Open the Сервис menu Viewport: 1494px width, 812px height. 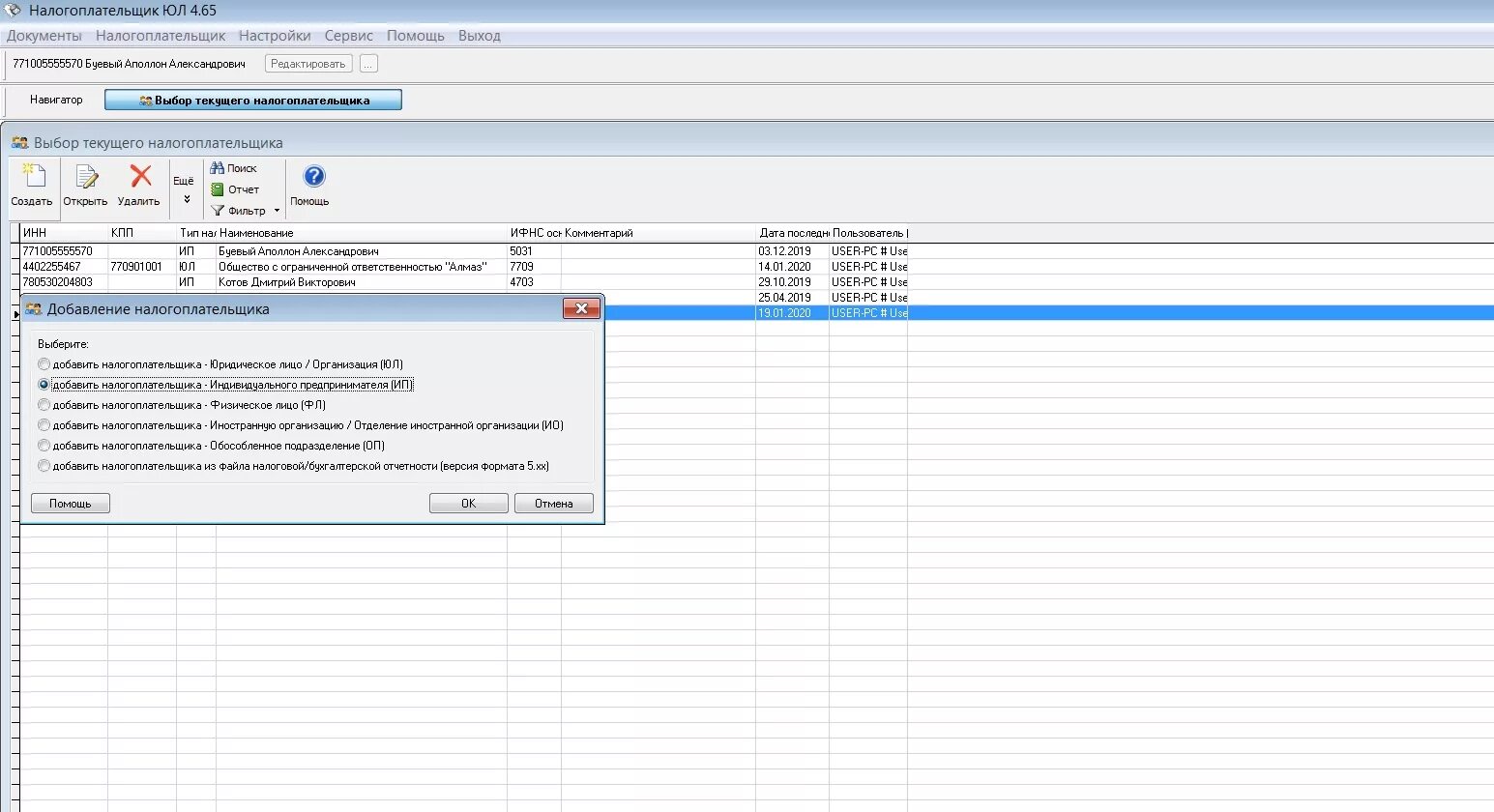click(349, 36)
